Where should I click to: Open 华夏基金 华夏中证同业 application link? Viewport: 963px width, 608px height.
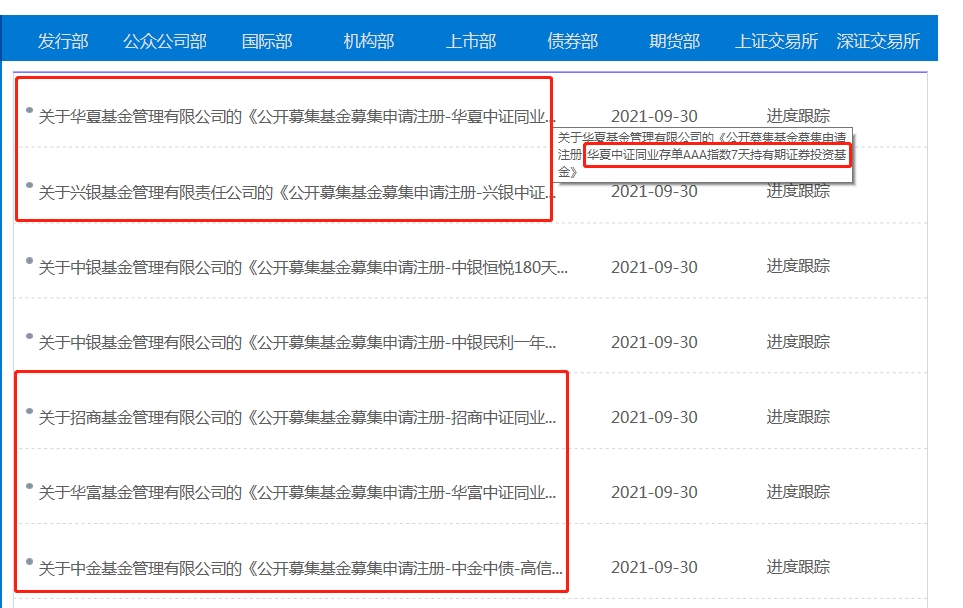tap(297, 117)
